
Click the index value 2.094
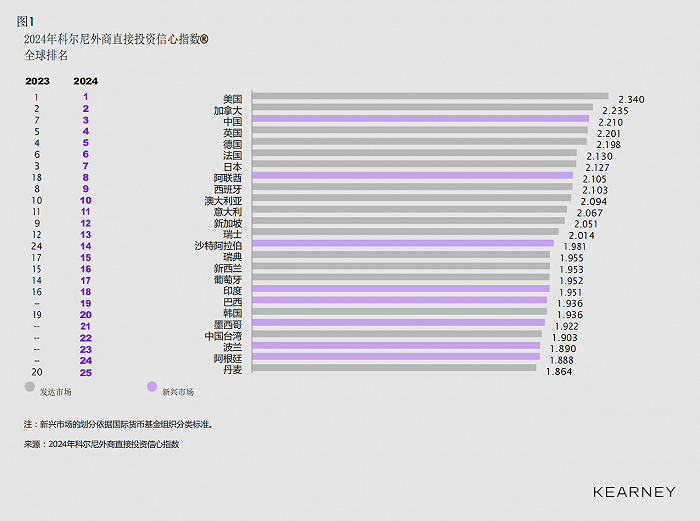point(594,202)
